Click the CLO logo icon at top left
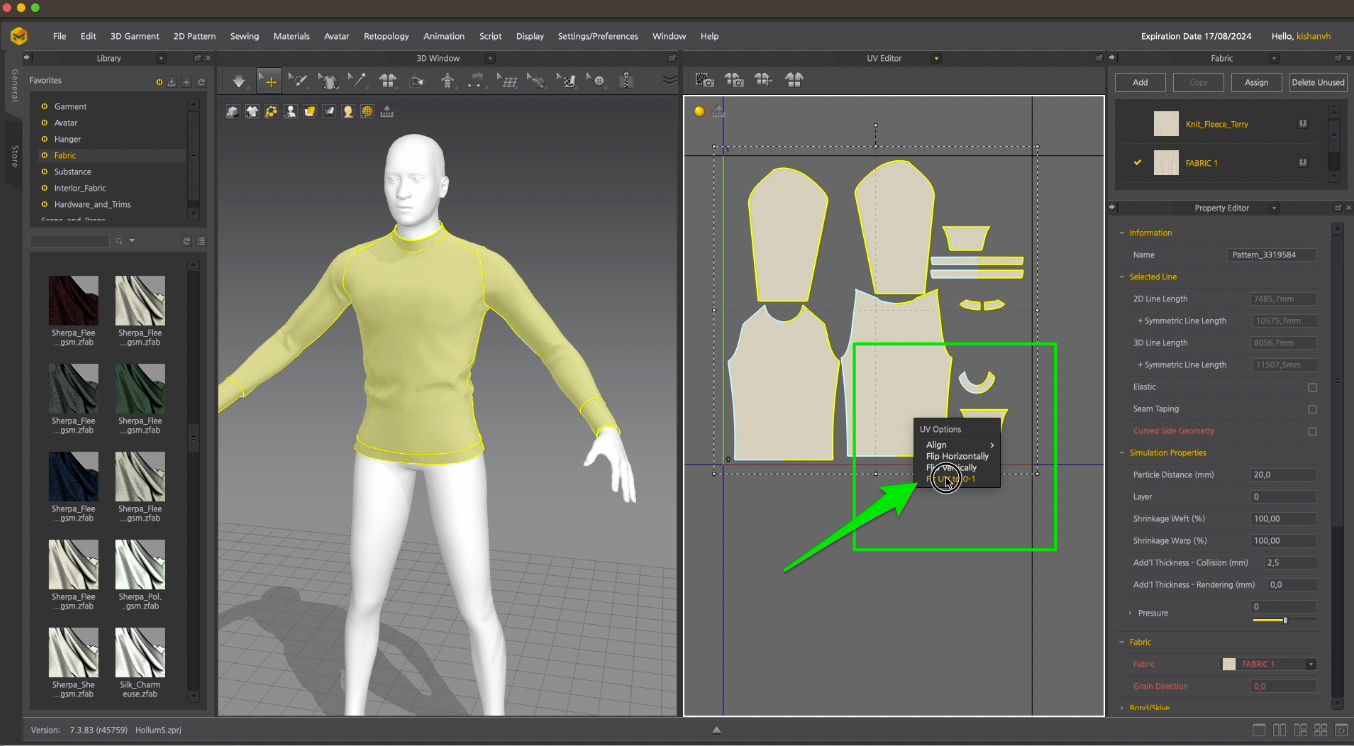 pyautogui.click(x=20, y=36)
